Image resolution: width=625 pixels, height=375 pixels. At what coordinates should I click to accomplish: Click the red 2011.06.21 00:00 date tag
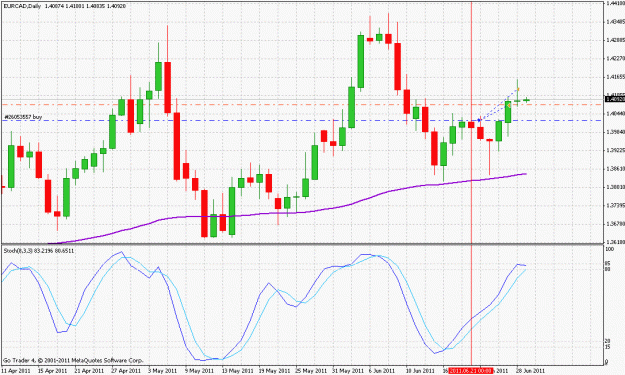(x=471, y=371)
